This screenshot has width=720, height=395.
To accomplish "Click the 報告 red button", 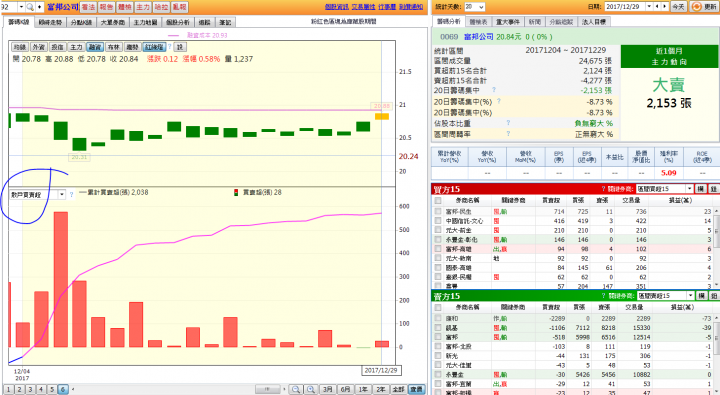I will [x=107, y=7].
